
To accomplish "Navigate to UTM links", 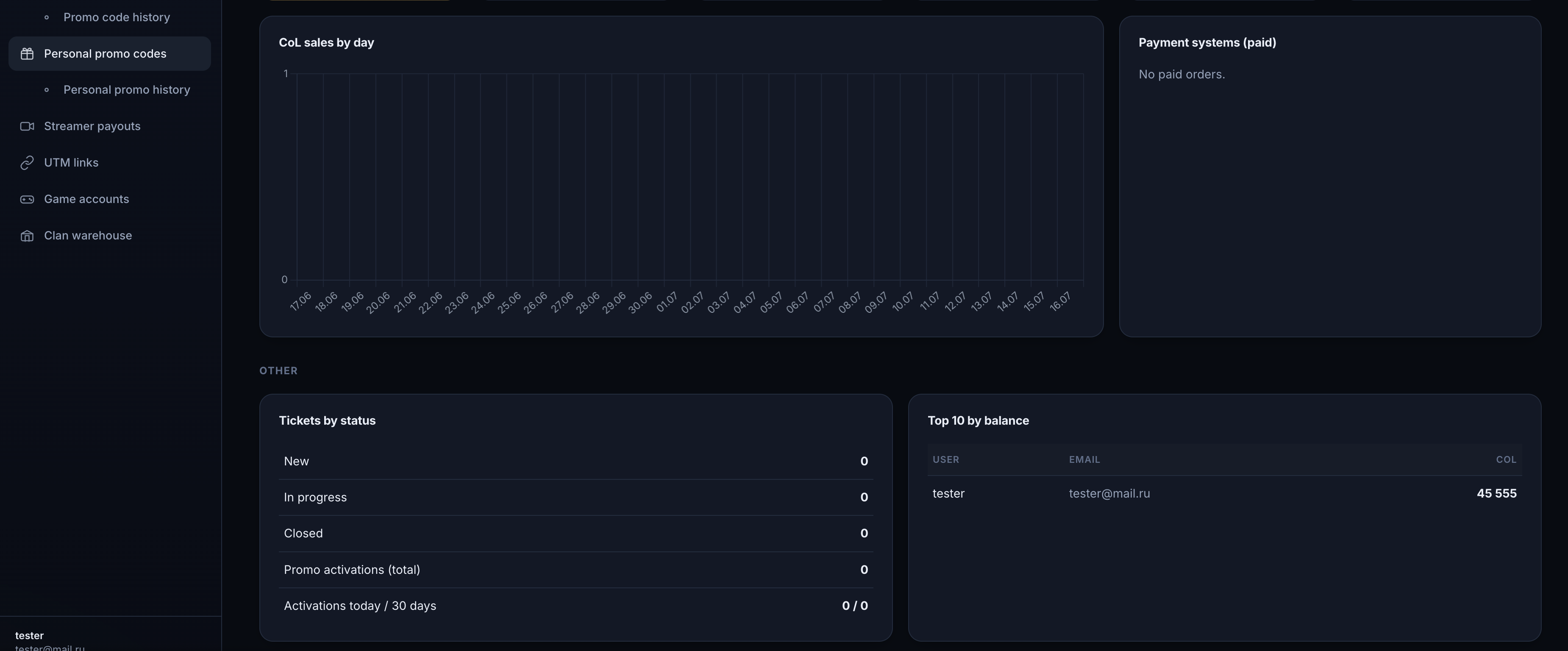I will [x=110, y=163].
